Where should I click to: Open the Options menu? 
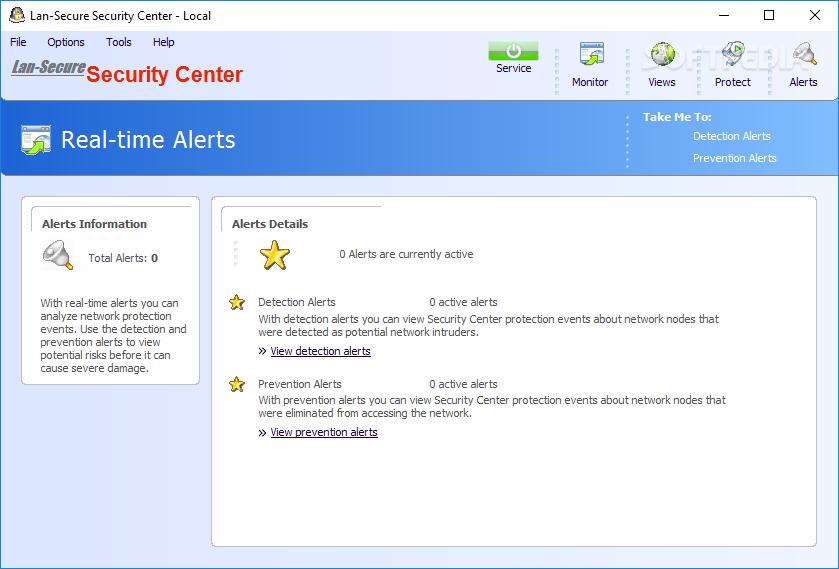pyautogui.click(x=66, y=42)
